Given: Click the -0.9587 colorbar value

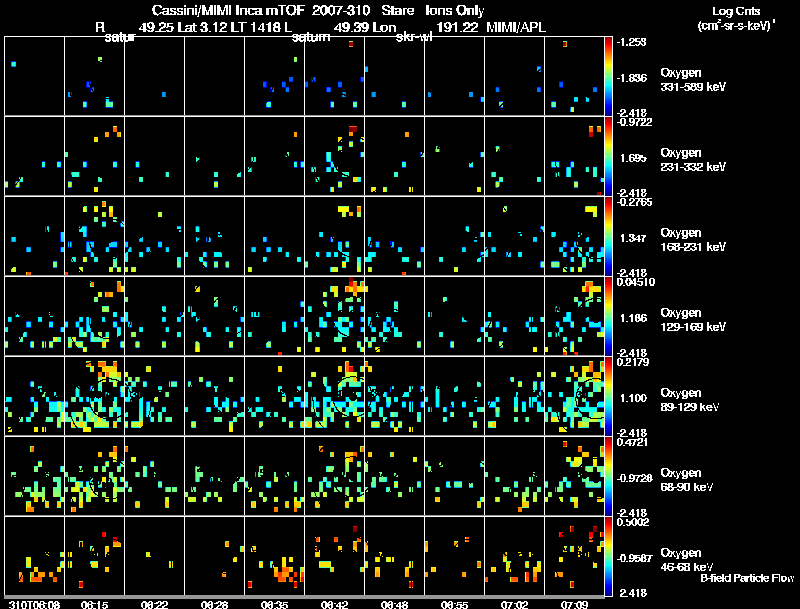Looking at the screenshot, I should coord(634,558).
